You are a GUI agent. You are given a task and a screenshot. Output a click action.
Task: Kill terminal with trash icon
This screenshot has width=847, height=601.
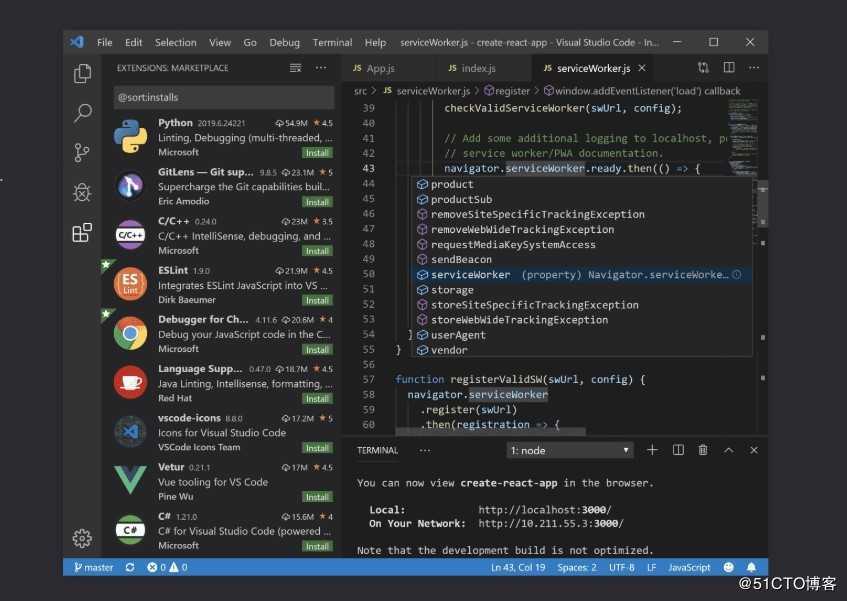[703, 450]
